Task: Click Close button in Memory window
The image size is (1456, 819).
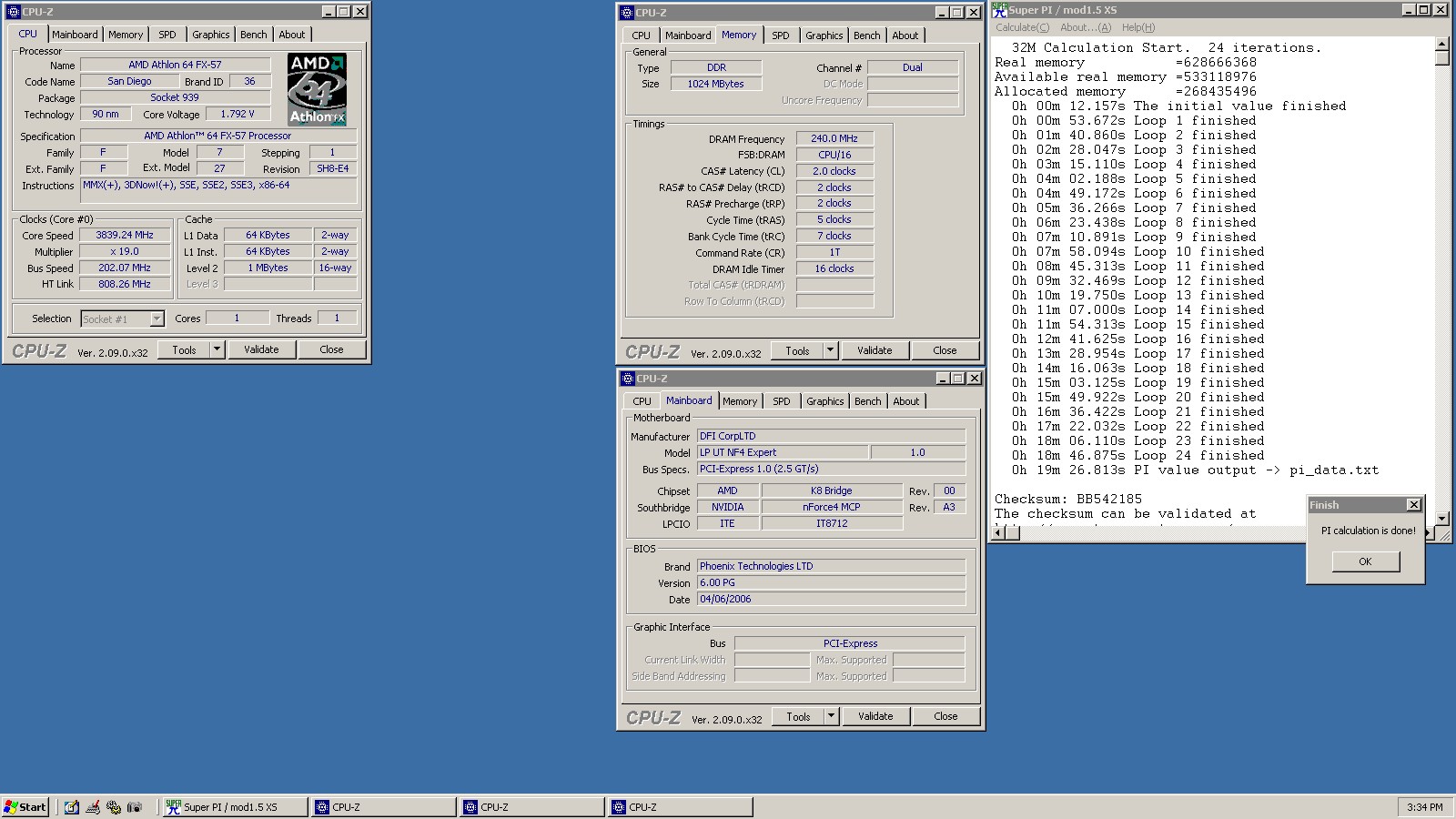Action: (945, 350)
